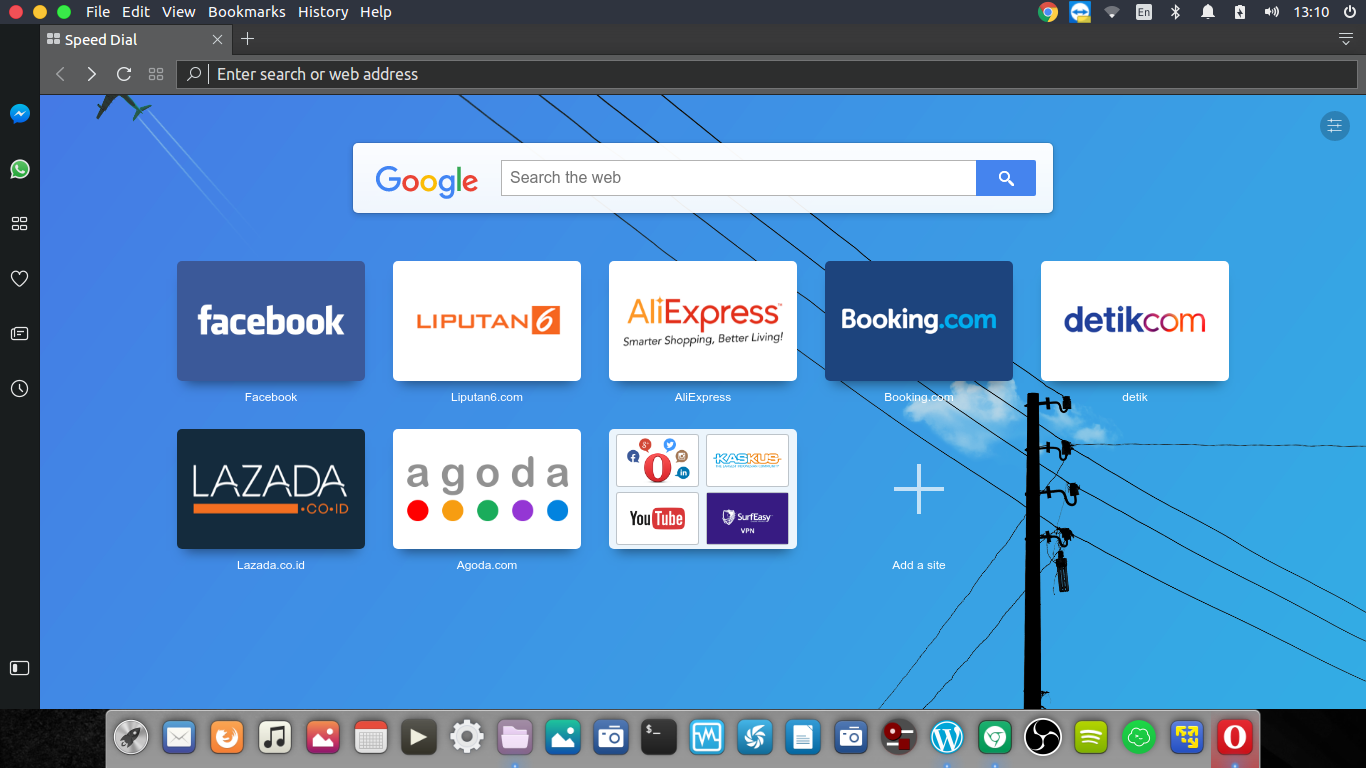The height and width of the screenshot is (768, 1366).
Task: Open Spotify from the dock
Action: click(1091, 738)
